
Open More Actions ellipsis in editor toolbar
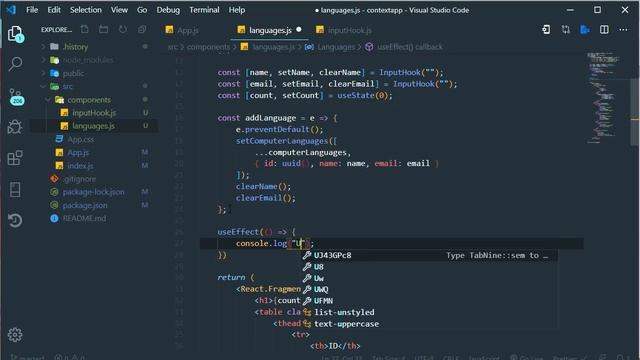click(623, 29)
